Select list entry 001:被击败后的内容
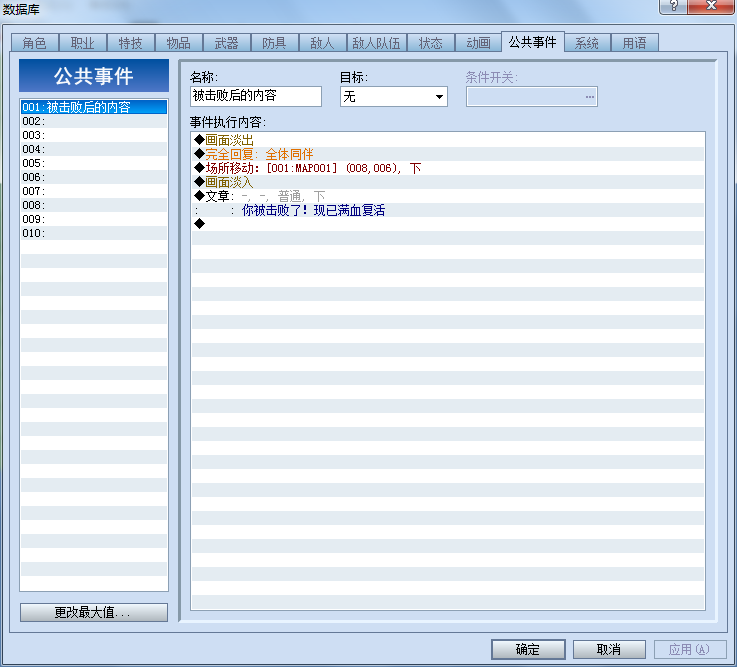The width and height of the screenshot is (737, 667). pos(94,107)
